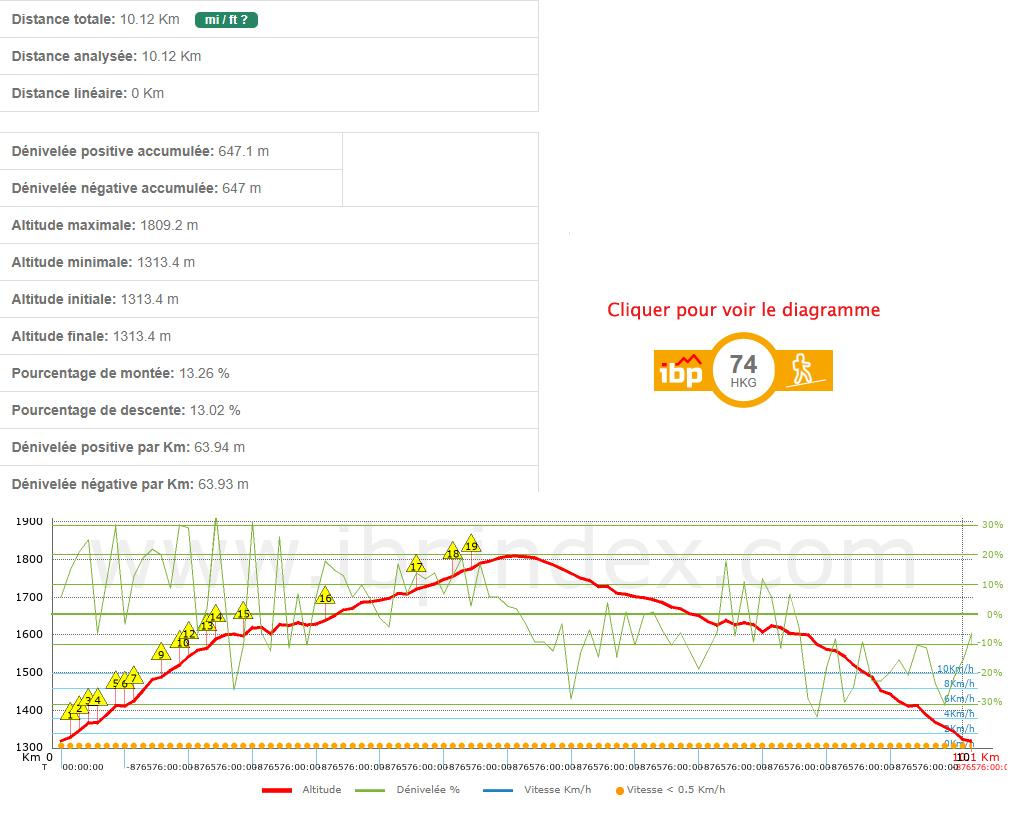
Task: Select waypoint marker 16 on the profile
Action: point(324,597)
